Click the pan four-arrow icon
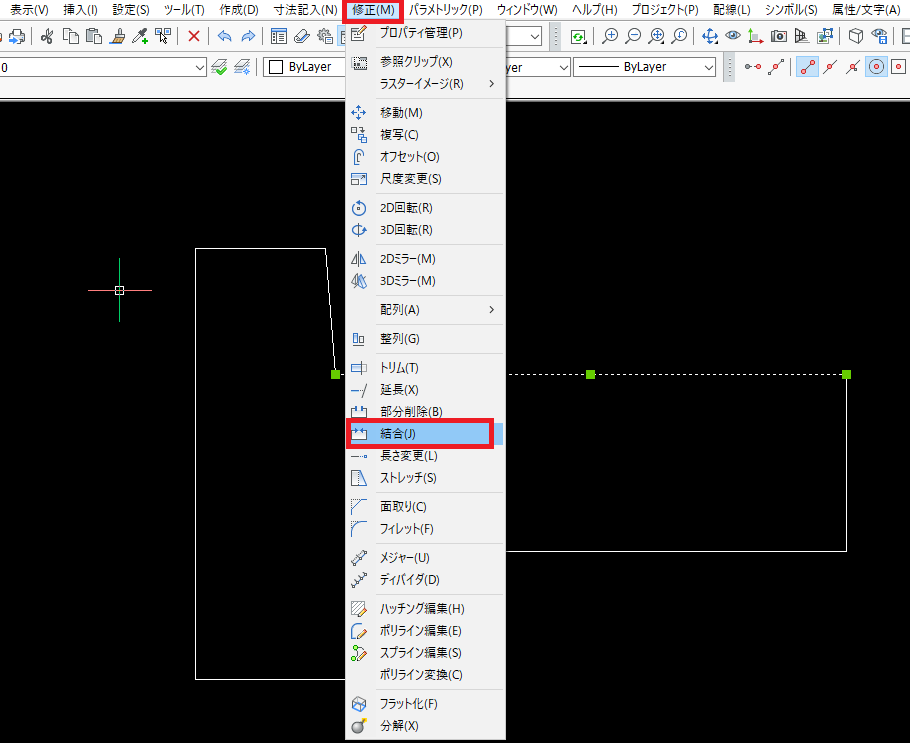This screenshot has width=910, height=743. (x=710, y=37)
